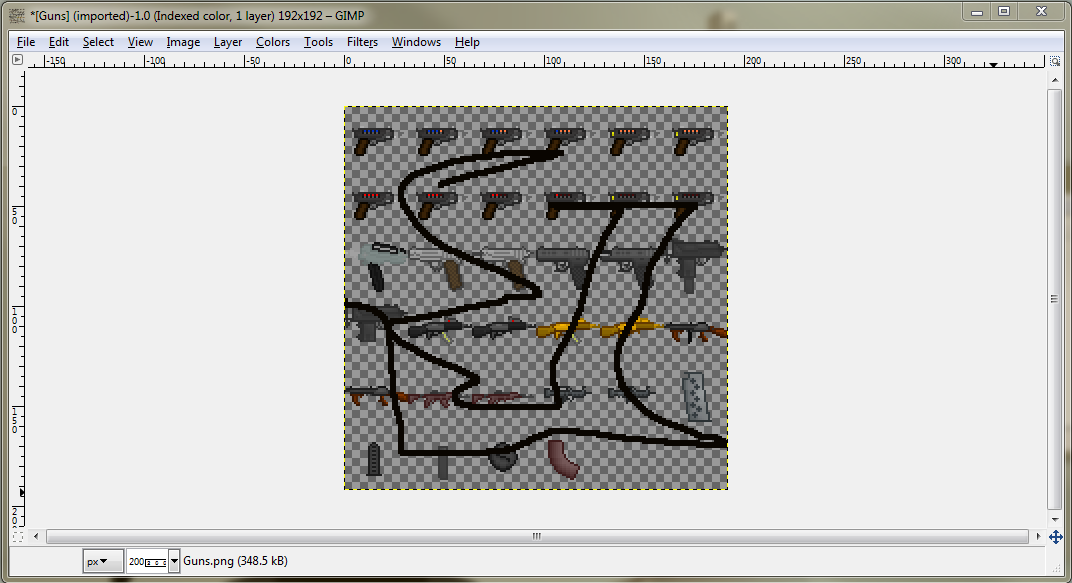Click the horizontal scrollbar thumb
Screen dimensions: 1072x583
coord(536,537)
